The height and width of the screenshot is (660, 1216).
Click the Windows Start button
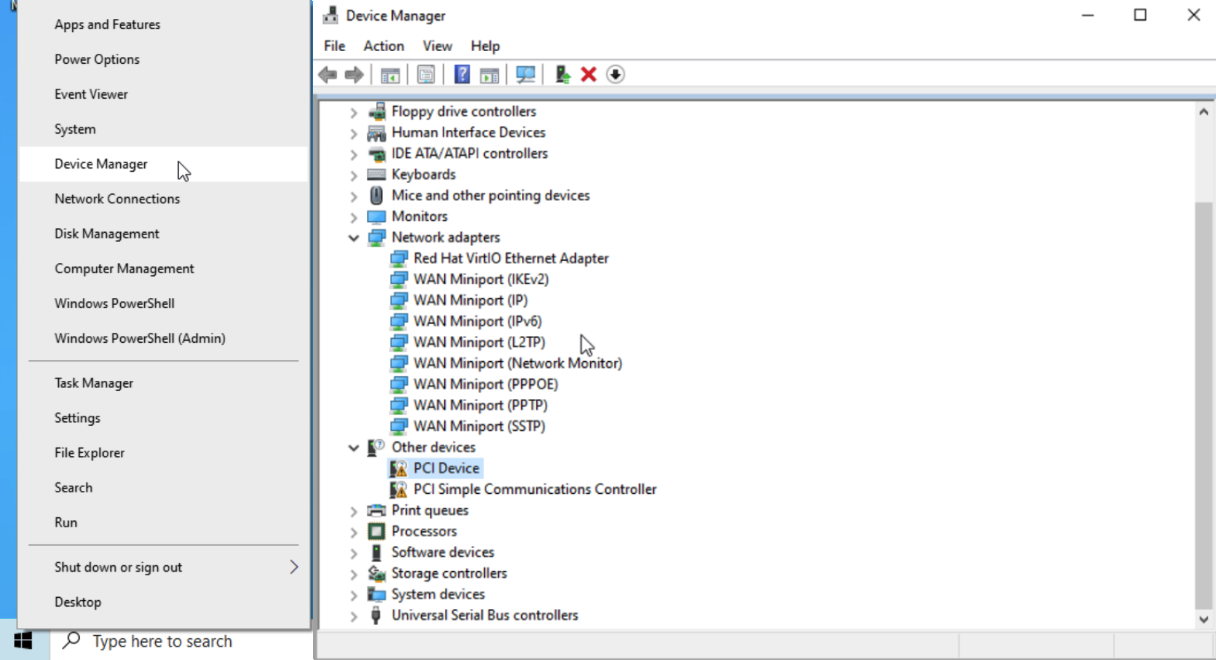click(23, 641)
